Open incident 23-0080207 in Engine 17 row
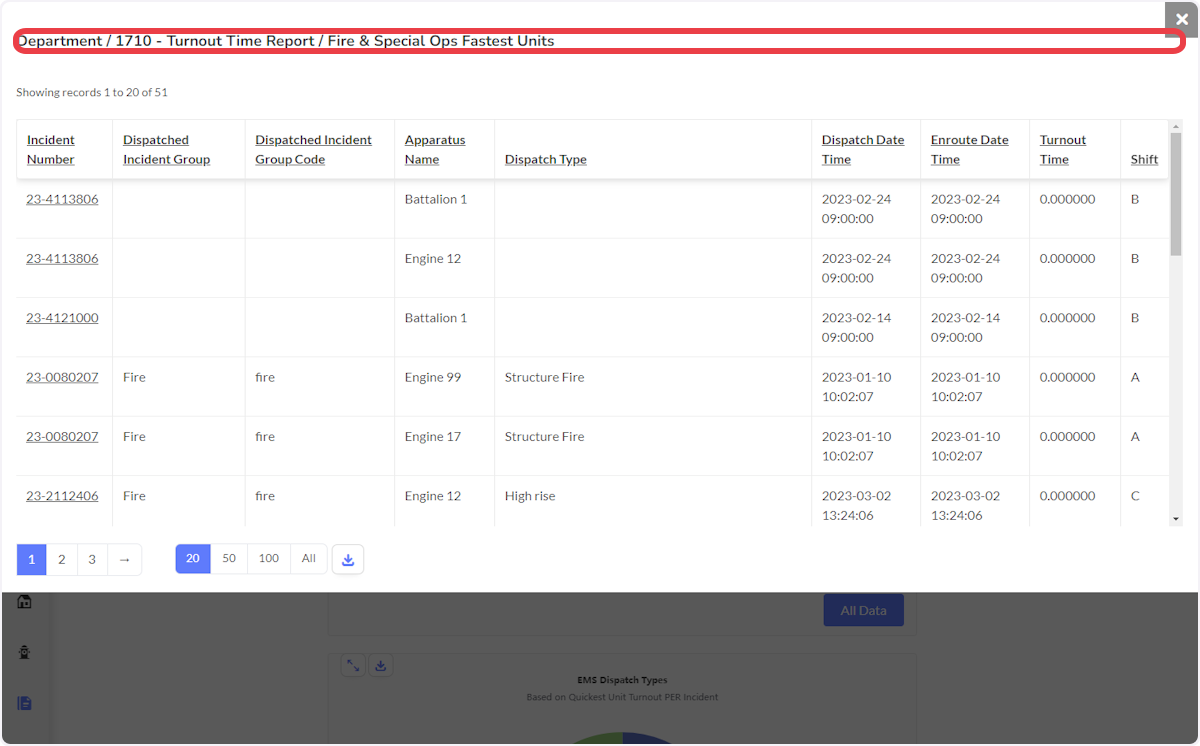 (x=62, y=437)
